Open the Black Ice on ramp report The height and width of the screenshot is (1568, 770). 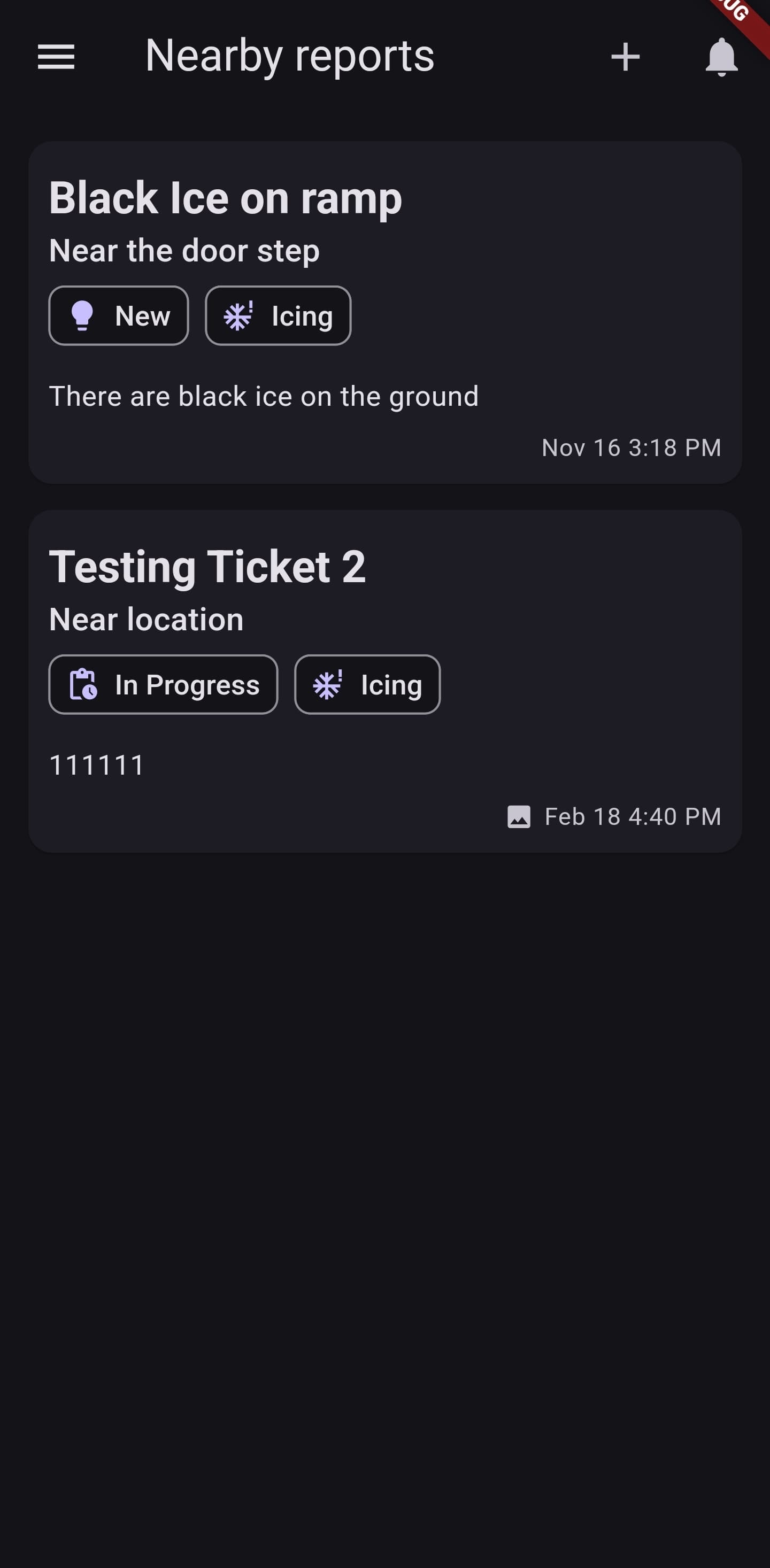pyautogui.click(x=225, y=198)
